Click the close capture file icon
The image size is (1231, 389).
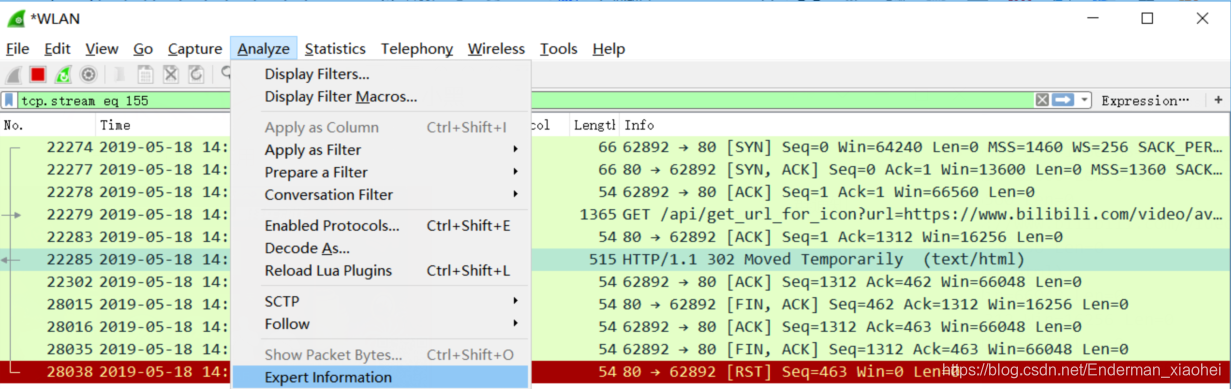pos(171,74)
